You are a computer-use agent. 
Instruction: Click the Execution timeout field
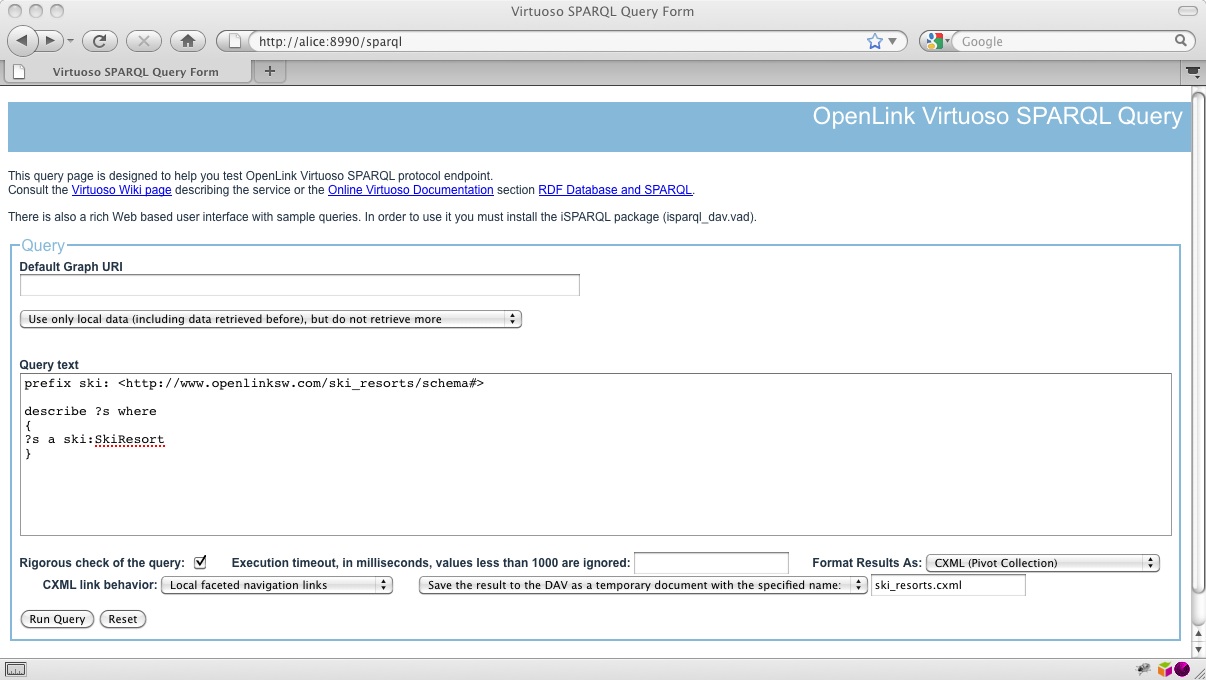711,563
